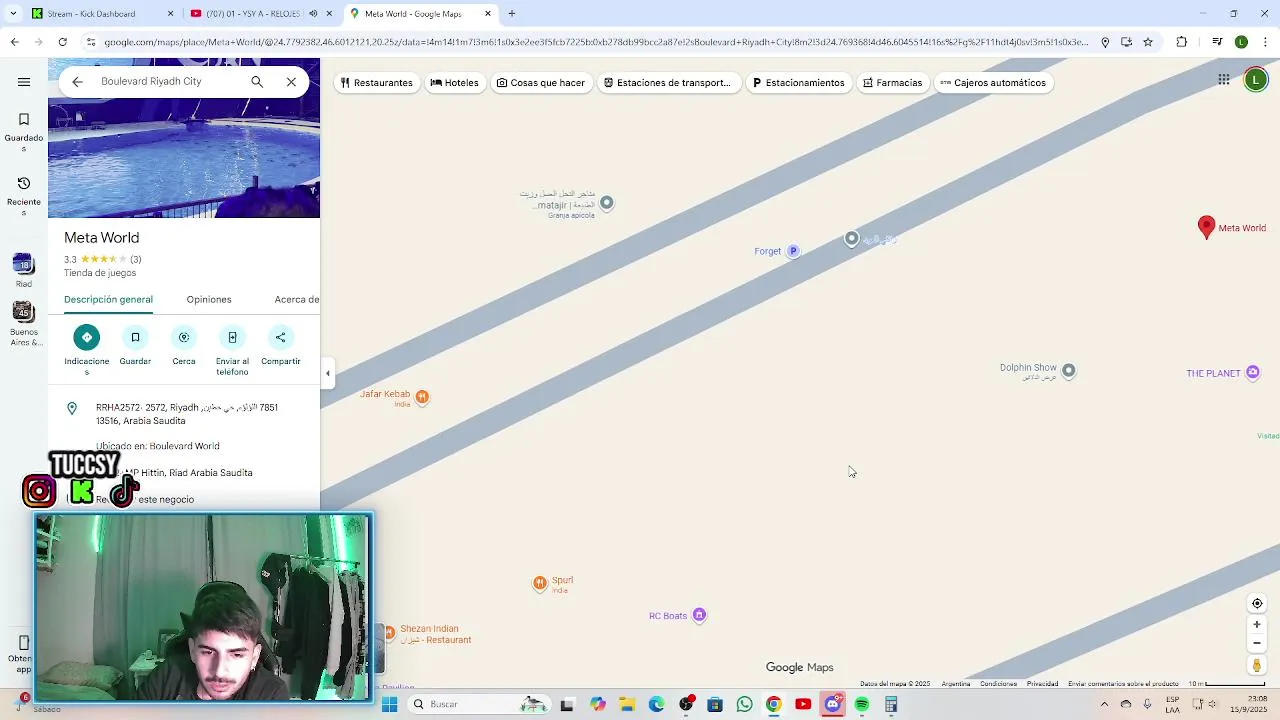Switch to the Acerca de tab
The height and width of the screenshot is (720, 1280).
coord(297,300)
